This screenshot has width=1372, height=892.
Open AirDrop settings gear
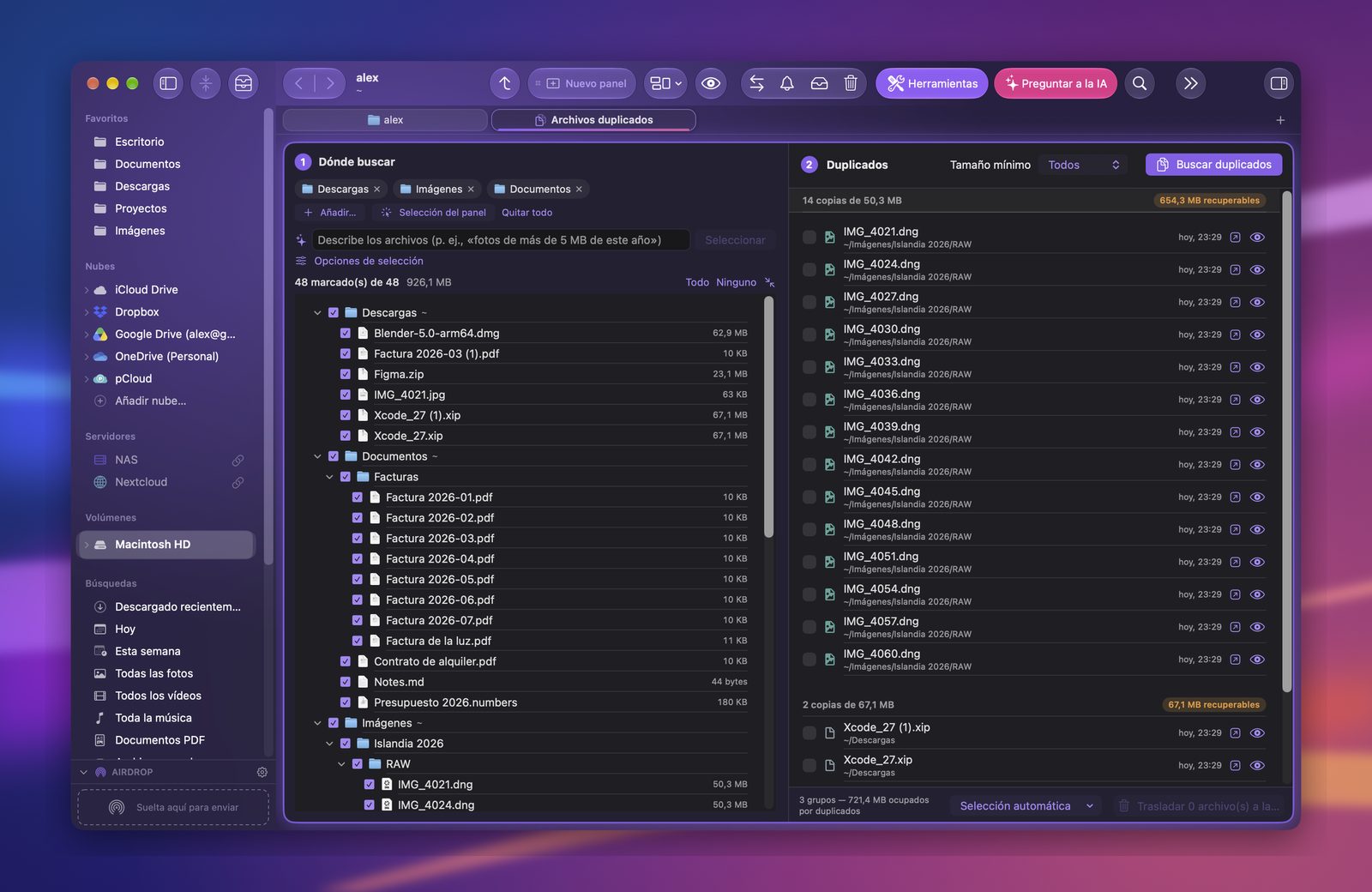pos(262,772)
